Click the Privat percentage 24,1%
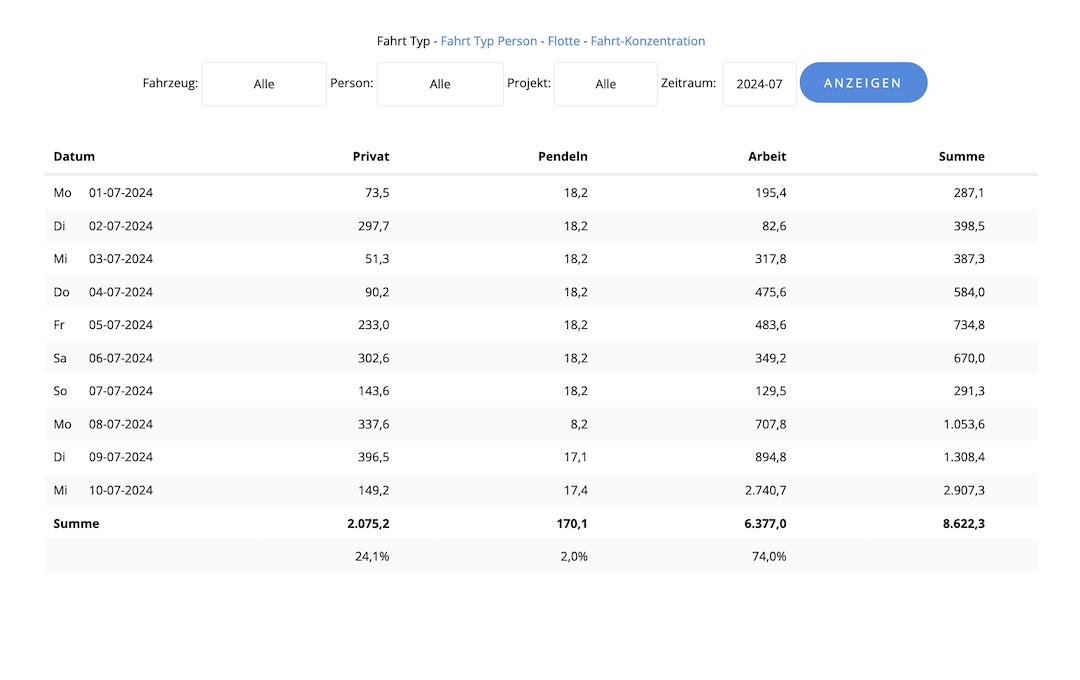 pyautogui.click(x=372, y=556)
